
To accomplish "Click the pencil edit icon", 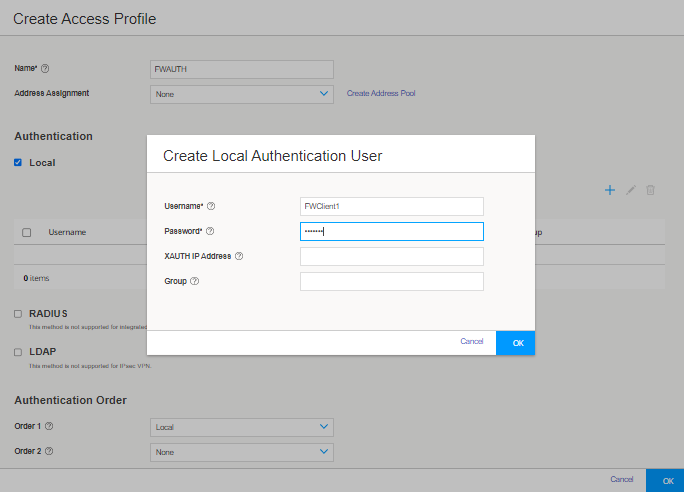I will (x=631, y=190).
